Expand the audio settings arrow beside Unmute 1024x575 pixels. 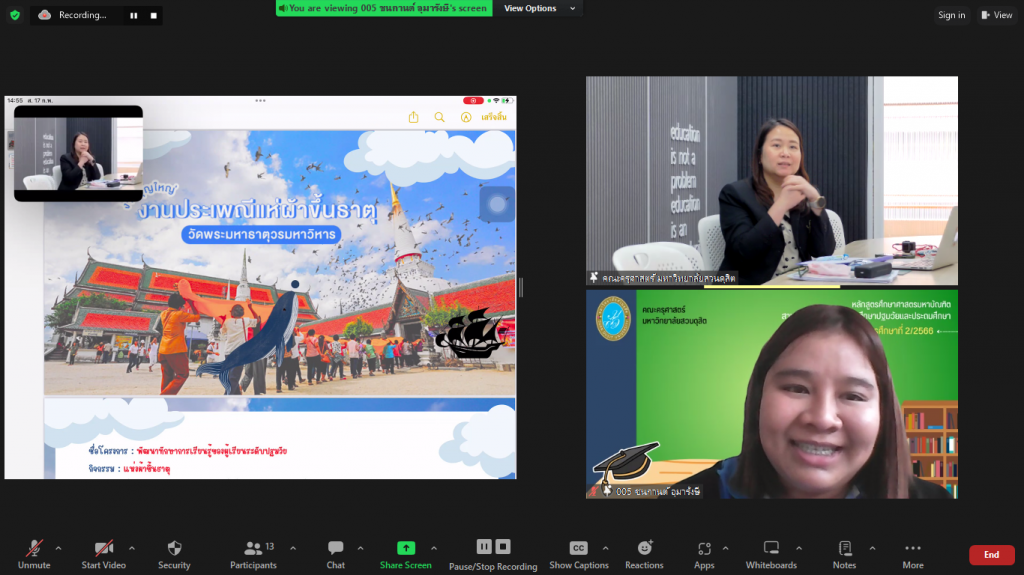pyautogui.click(x=59, y=548)
